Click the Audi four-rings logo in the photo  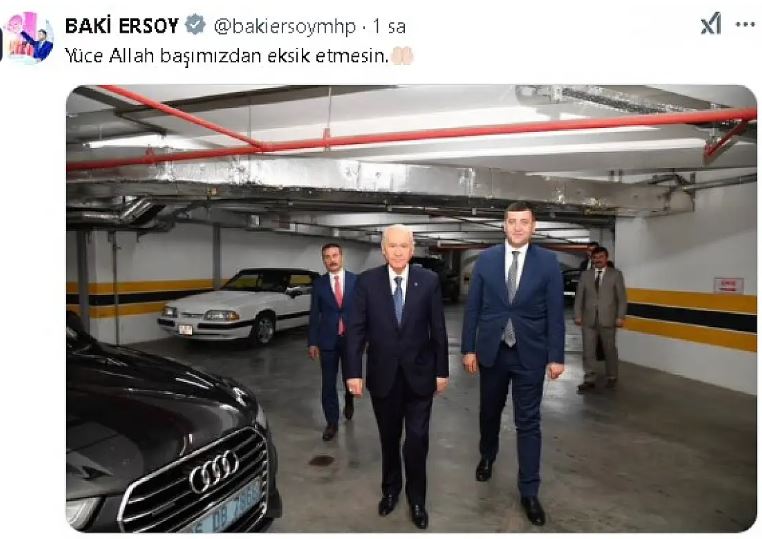click(x=214, y=471)
